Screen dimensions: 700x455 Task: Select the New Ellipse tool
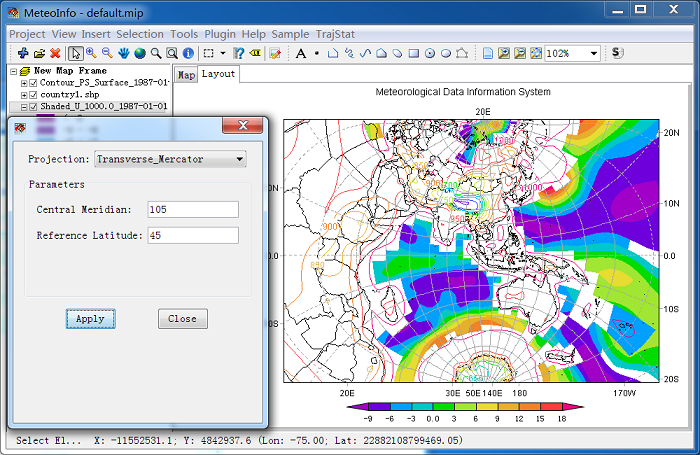coord(446,54)
